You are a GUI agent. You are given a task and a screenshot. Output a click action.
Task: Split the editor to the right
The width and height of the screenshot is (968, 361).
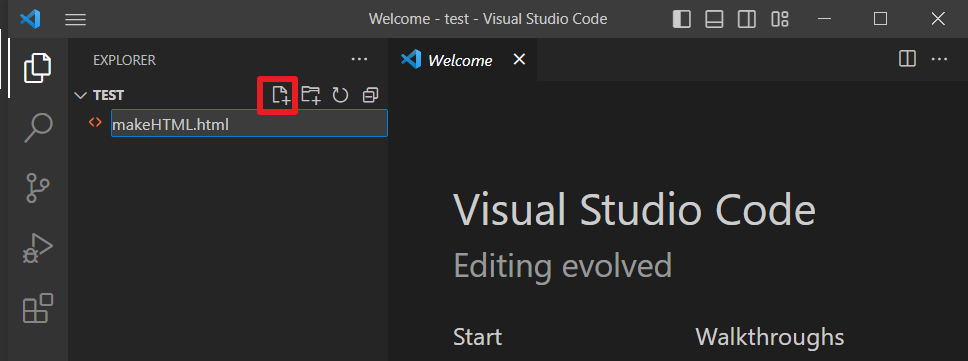907,59
